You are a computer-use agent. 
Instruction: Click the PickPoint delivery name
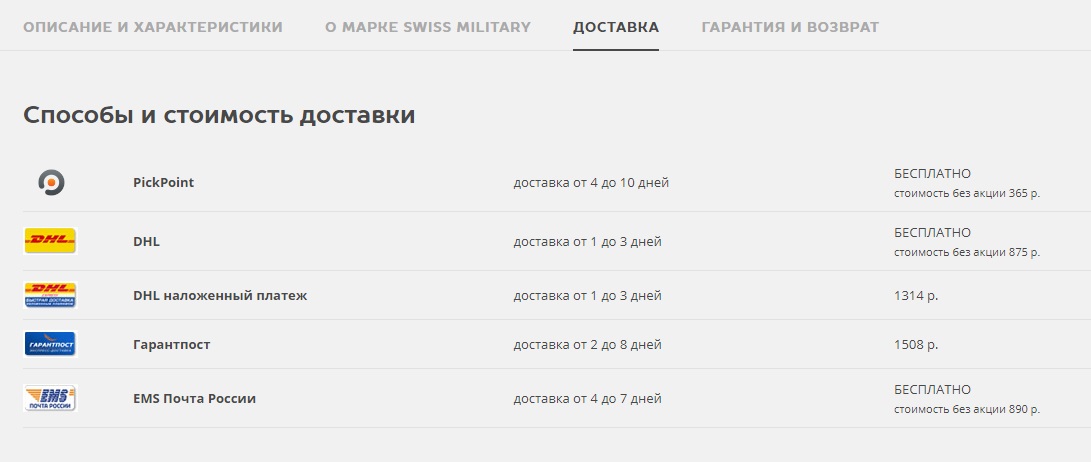point(164,182)
